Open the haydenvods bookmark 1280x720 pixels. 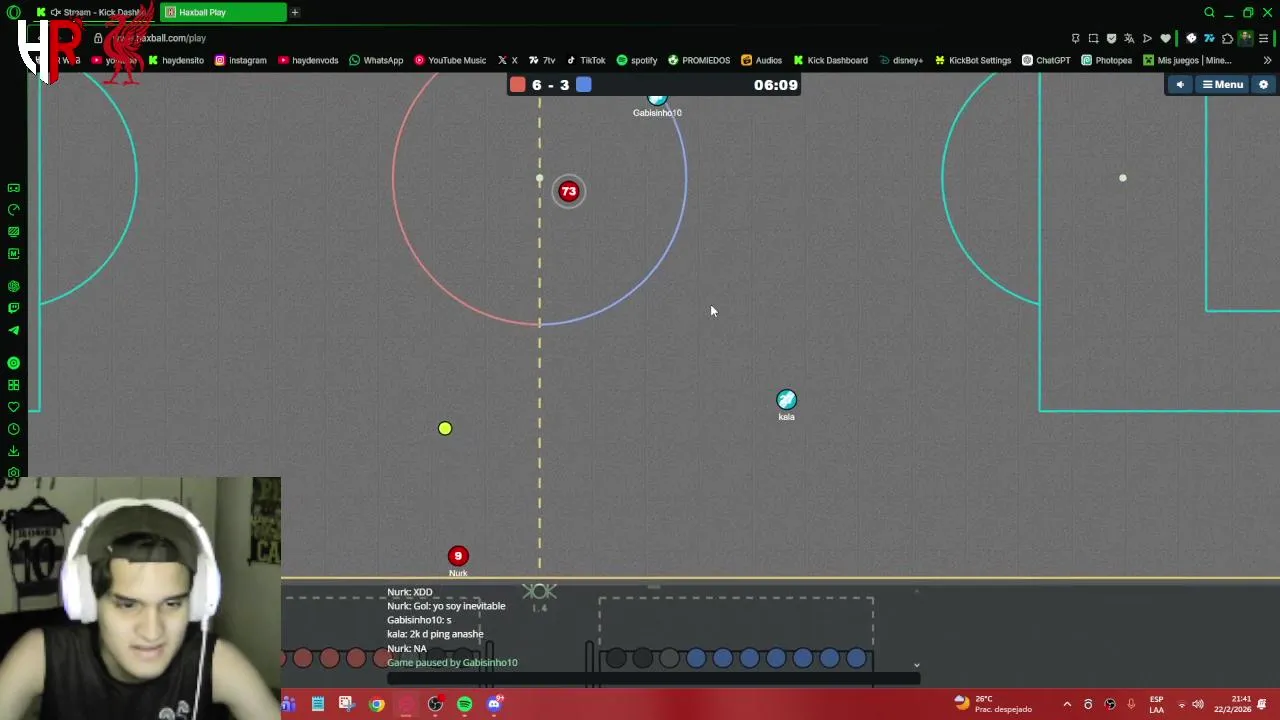[x=308, y=60]
